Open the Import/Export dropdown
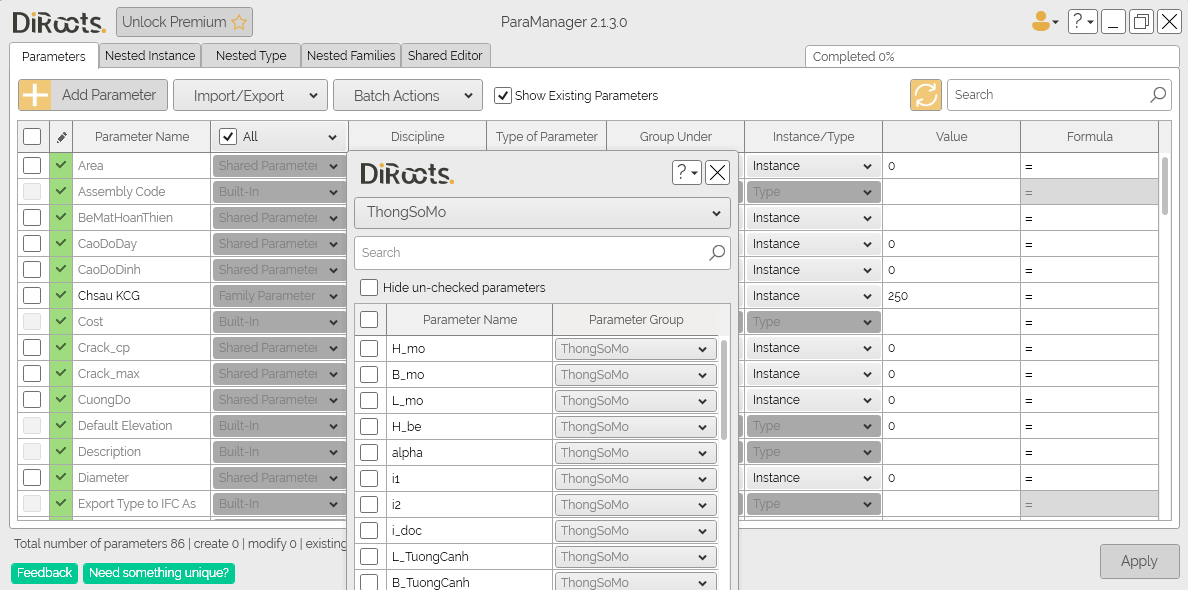 coord(250,95)
